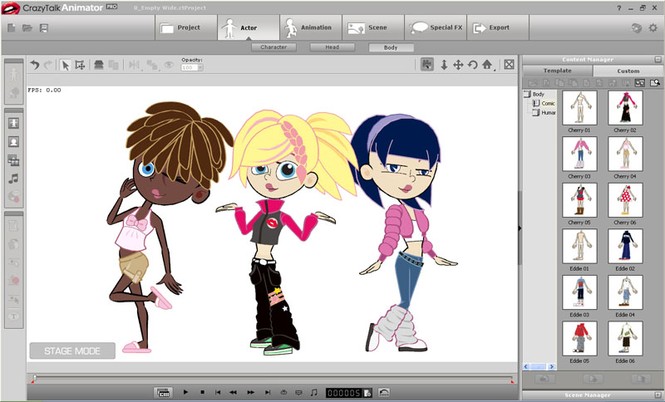Toggle the fit-to-window view icon
Viewport: 665px width, 402px height.
coord(509,64)
